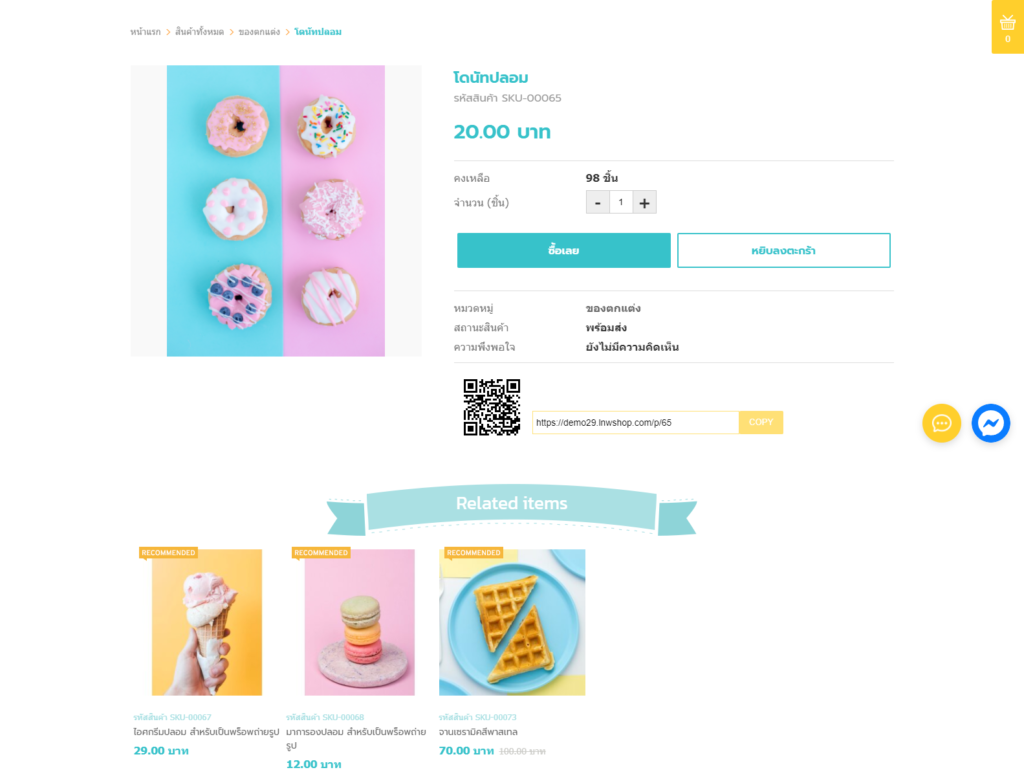Open the yellow chat bubble icon
Screen dimensions: 1024x781
pyautogui.click(x=941, y=423)
